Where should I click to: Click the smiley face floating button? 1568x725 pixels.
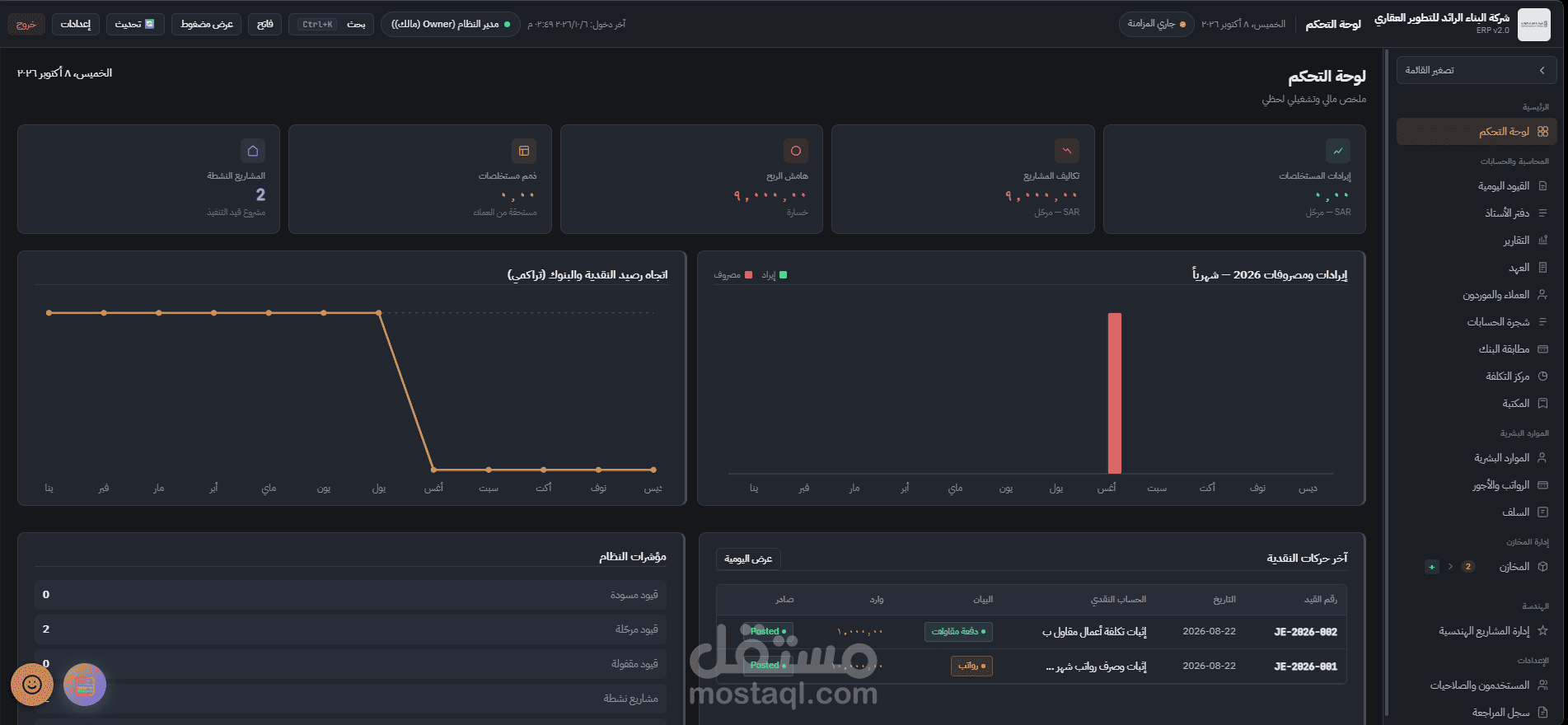click(x=32, y=685)
